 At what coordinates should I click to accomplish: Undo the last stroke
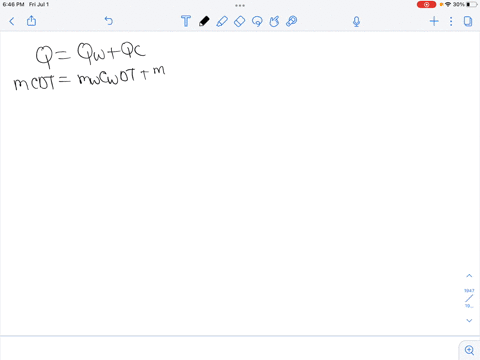tap(109, 21)
